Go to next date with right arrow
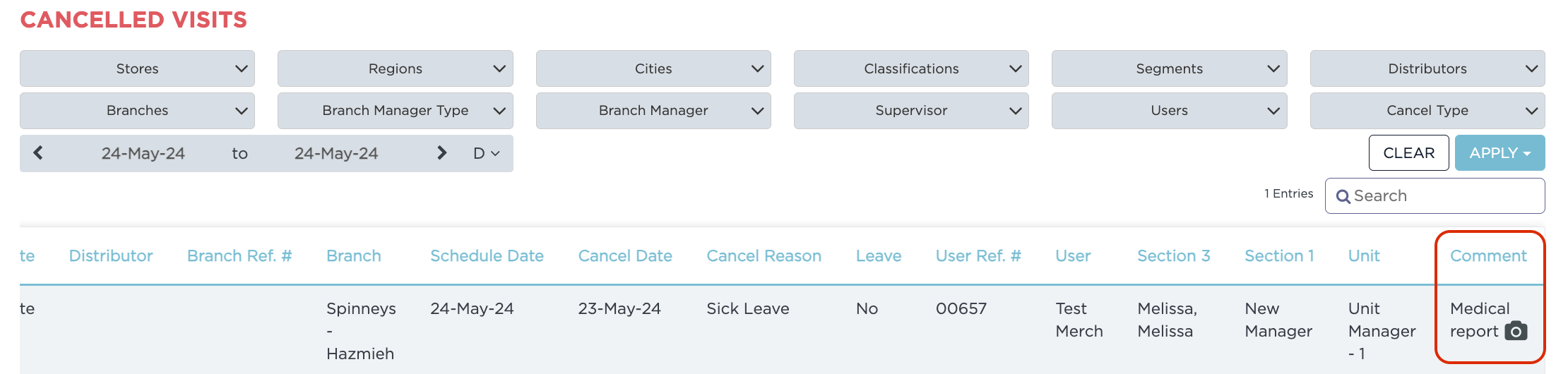 (442, 153)
